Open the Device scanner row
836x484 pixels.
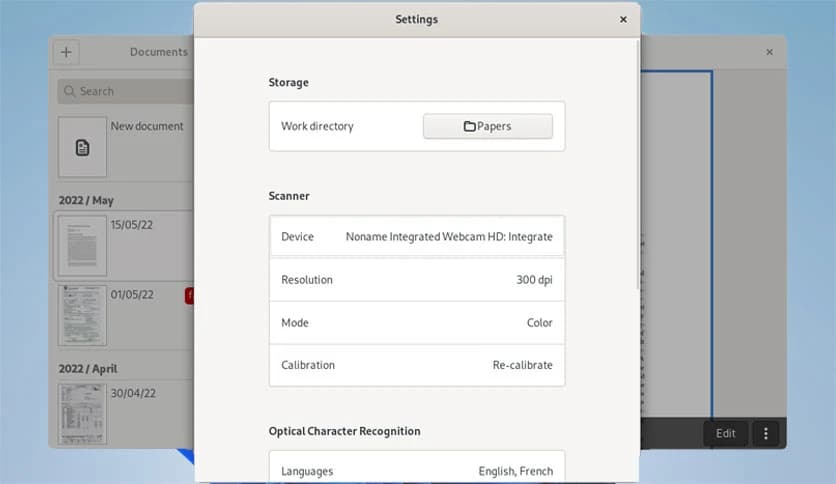coord(417,237)
